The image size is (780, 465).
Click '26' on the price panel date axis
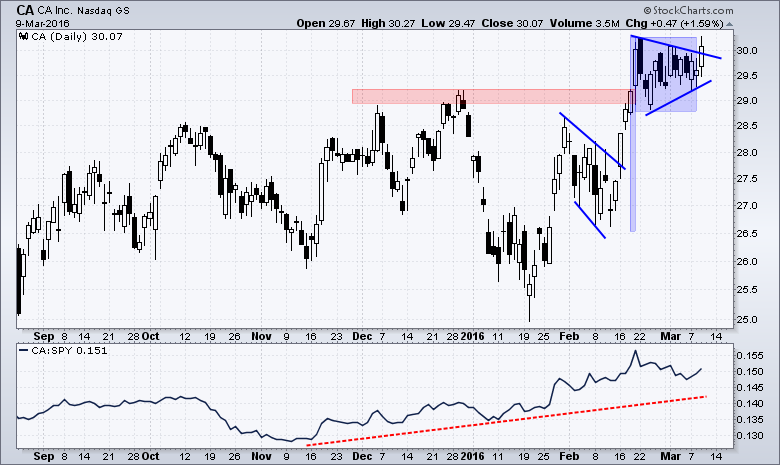(x=234, y=337)
